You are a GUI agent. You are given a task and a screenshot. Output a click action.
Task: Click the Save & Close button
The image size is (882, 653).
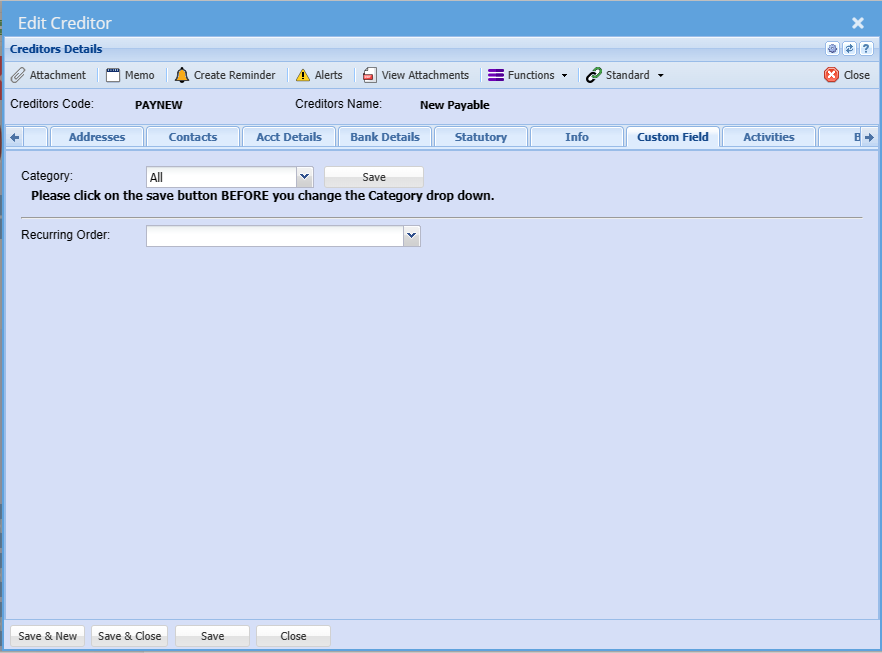coord(129,636)
